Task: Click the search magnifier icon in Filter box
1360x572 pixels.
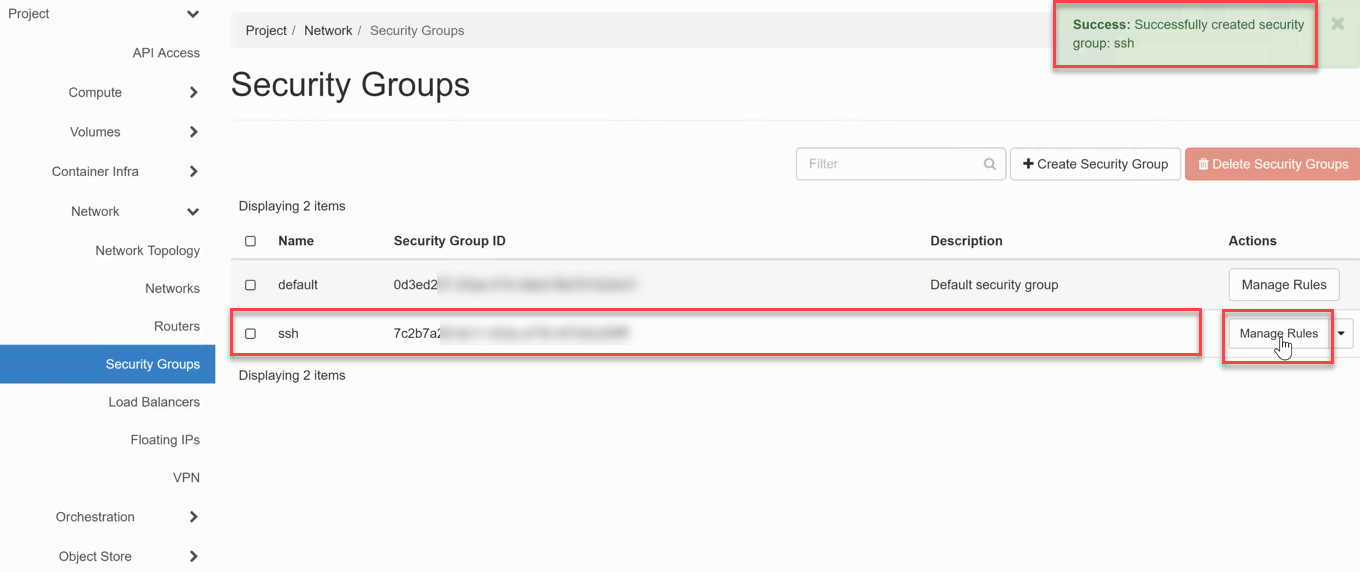Action: coord(989,164)
